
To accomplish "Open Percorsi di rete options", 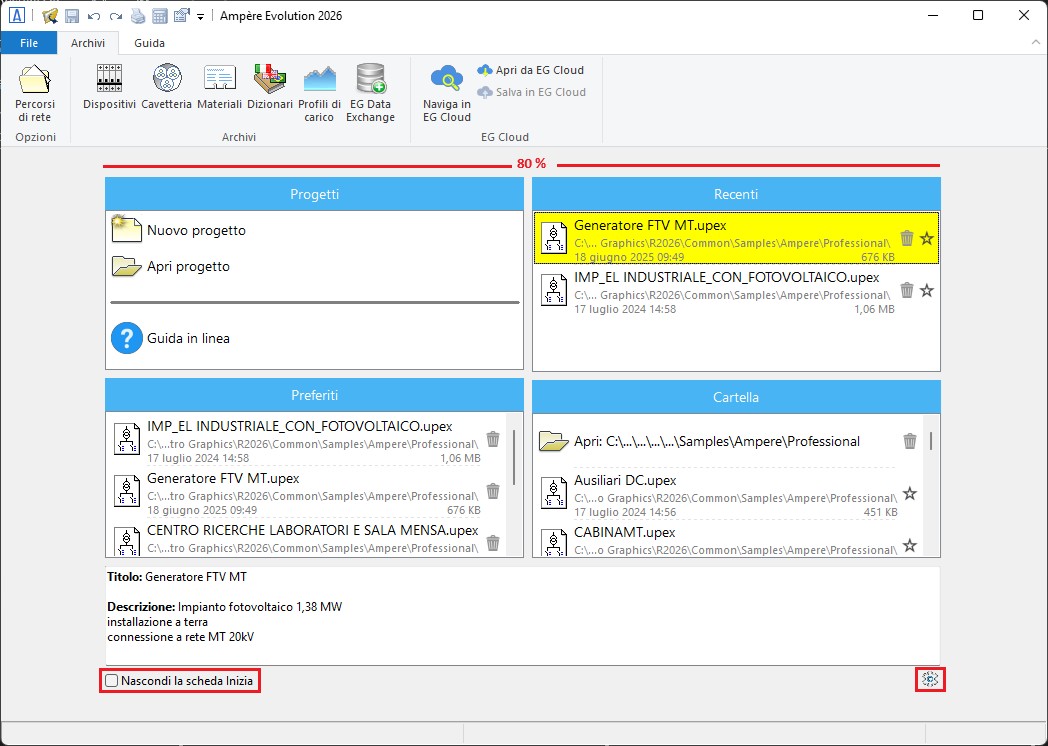I will 35,94.
